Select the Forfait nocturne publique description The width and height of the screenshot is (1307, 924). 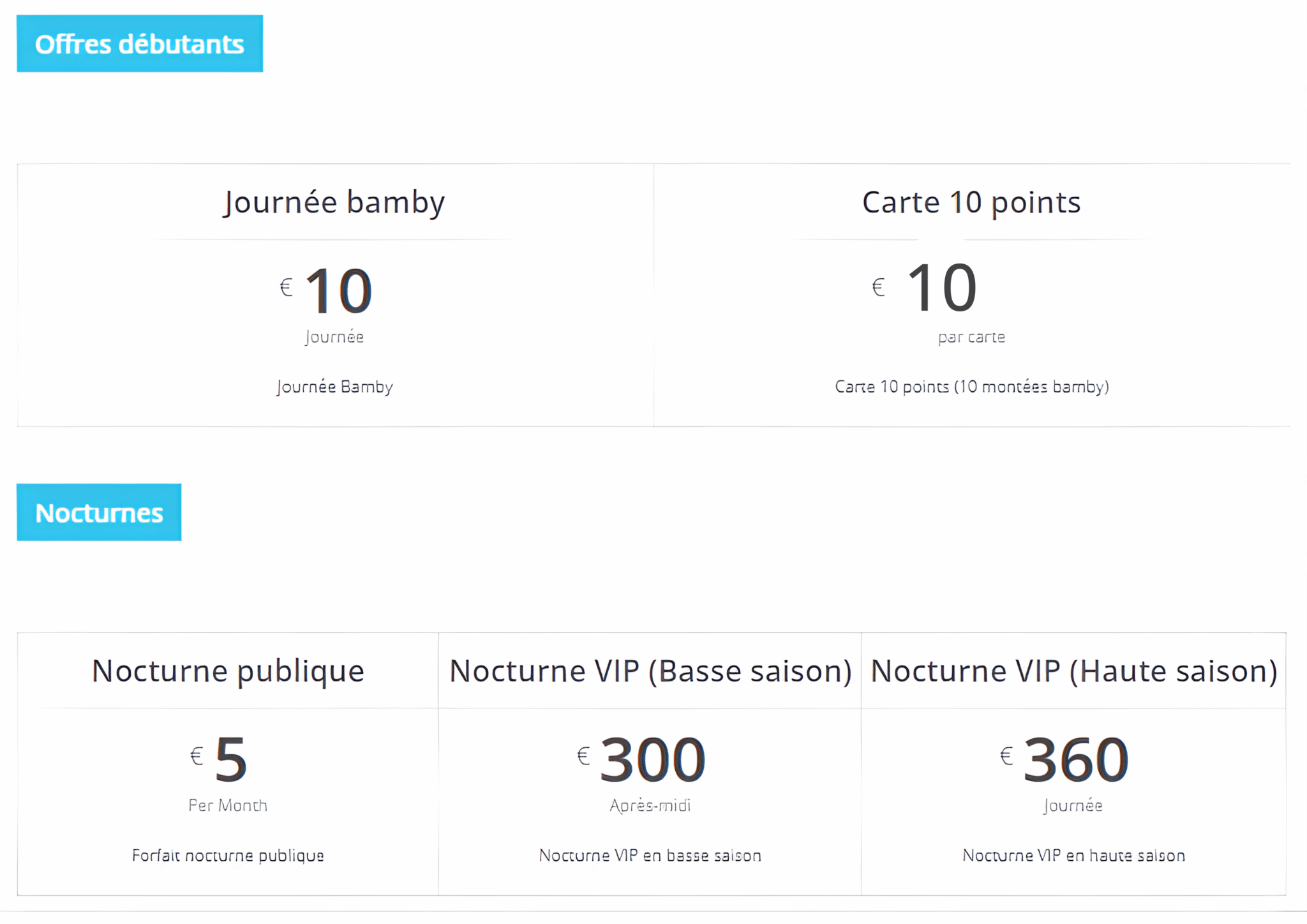(x=228, y=855)
